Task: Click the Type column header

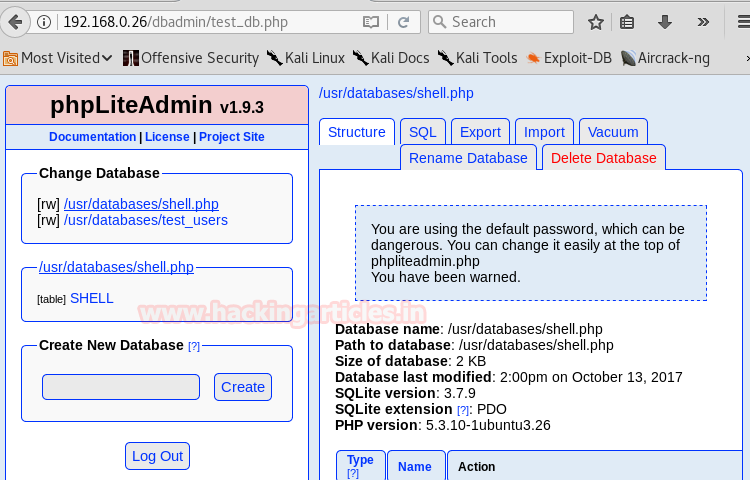Action: pos(360,460)
